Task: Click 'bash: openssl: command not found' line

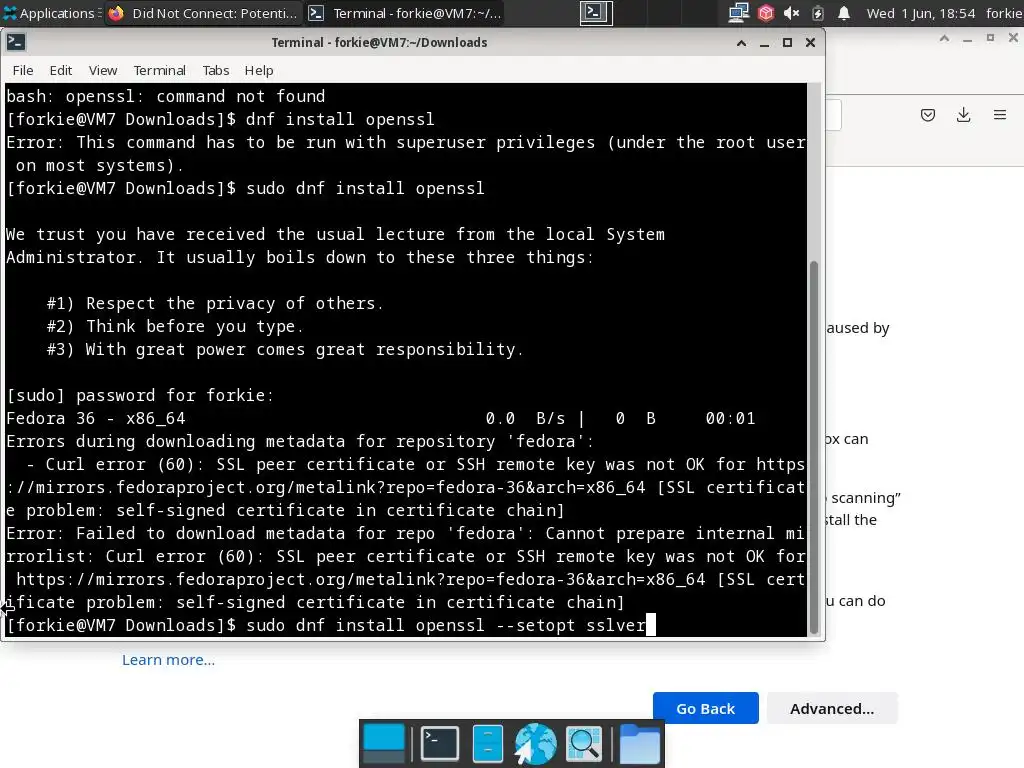Action: click(x=166, y=96)
